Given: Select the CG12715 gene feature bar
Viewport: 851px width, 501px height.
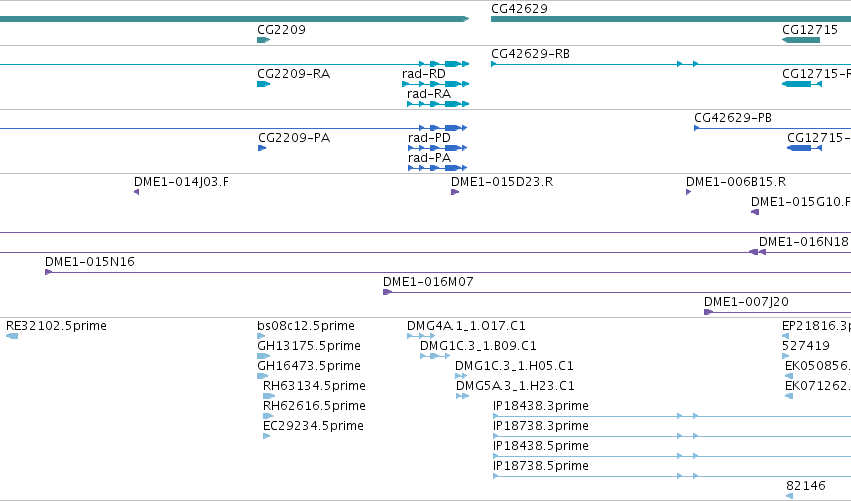Looking at the screenshot, I should point(801,40).
